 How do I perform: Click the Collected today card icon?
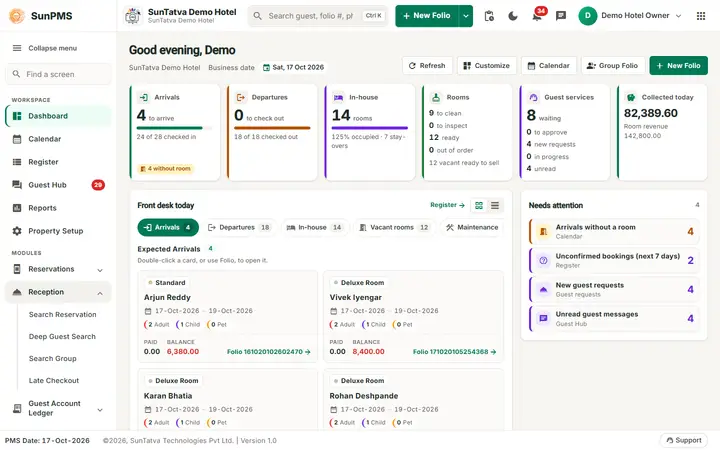631,97
